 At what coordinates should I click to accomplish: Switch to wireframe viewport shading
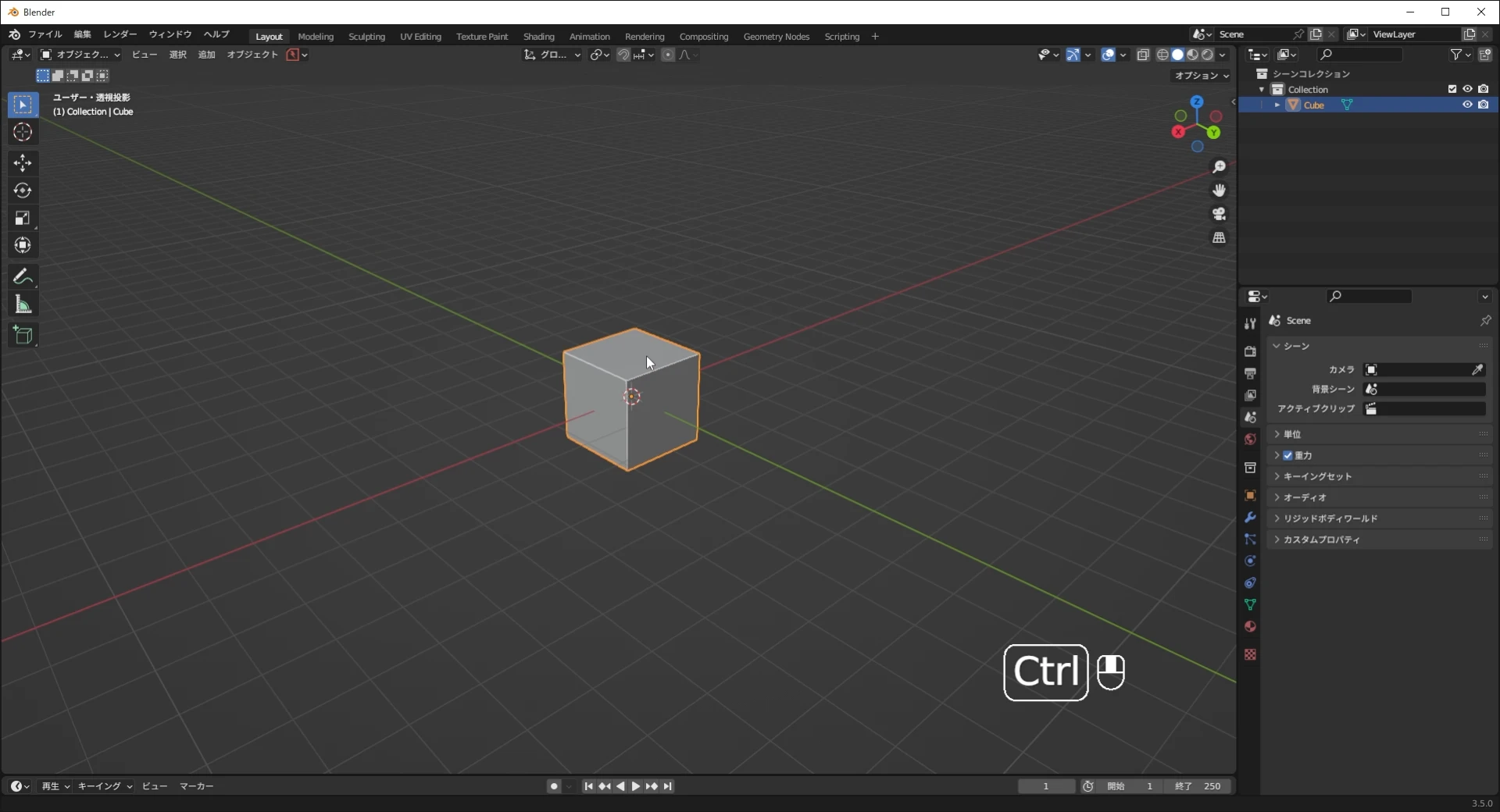coord(1162,55)
